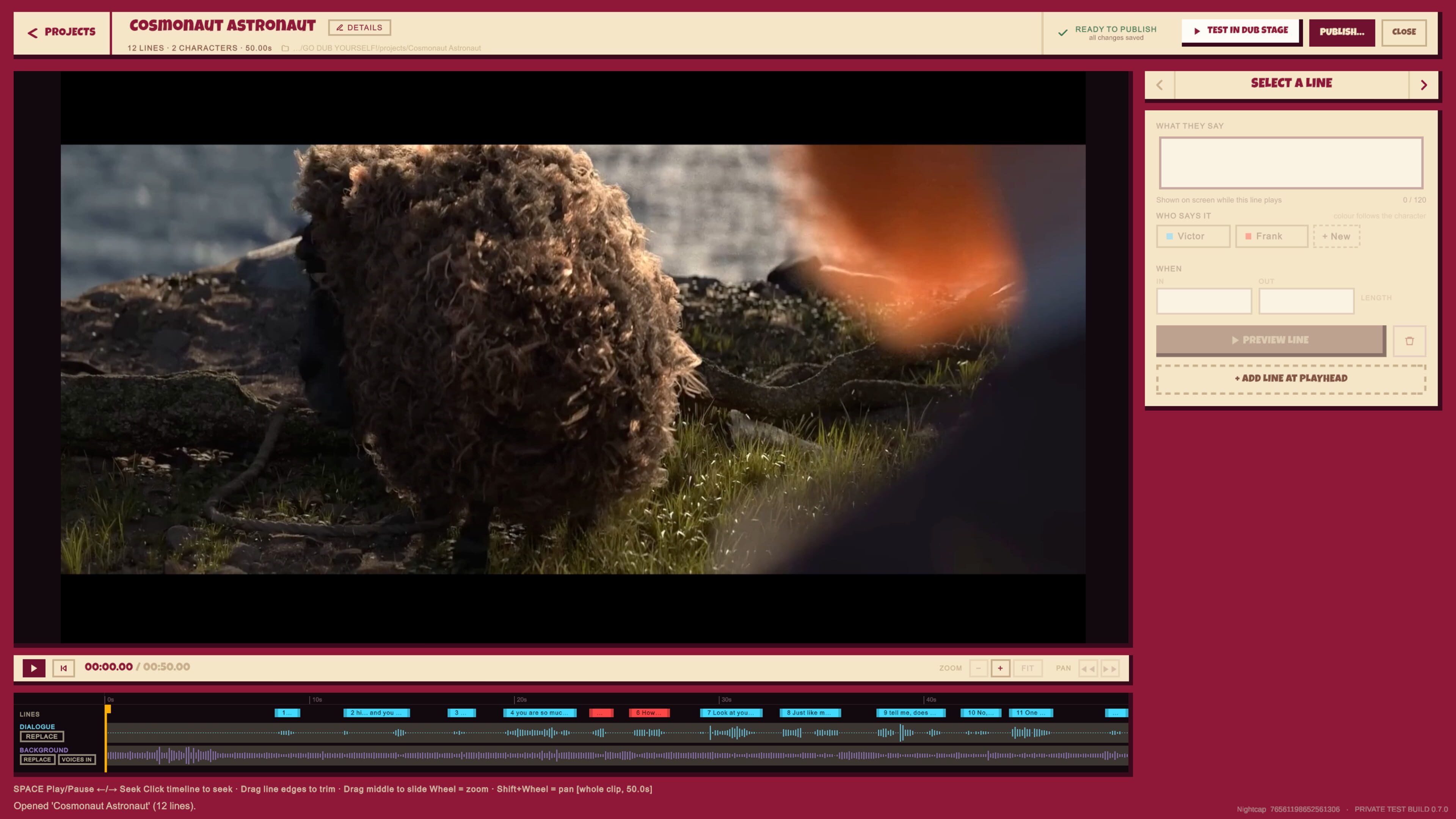Select line '2 hi... and you' clip

click(377, 713)
